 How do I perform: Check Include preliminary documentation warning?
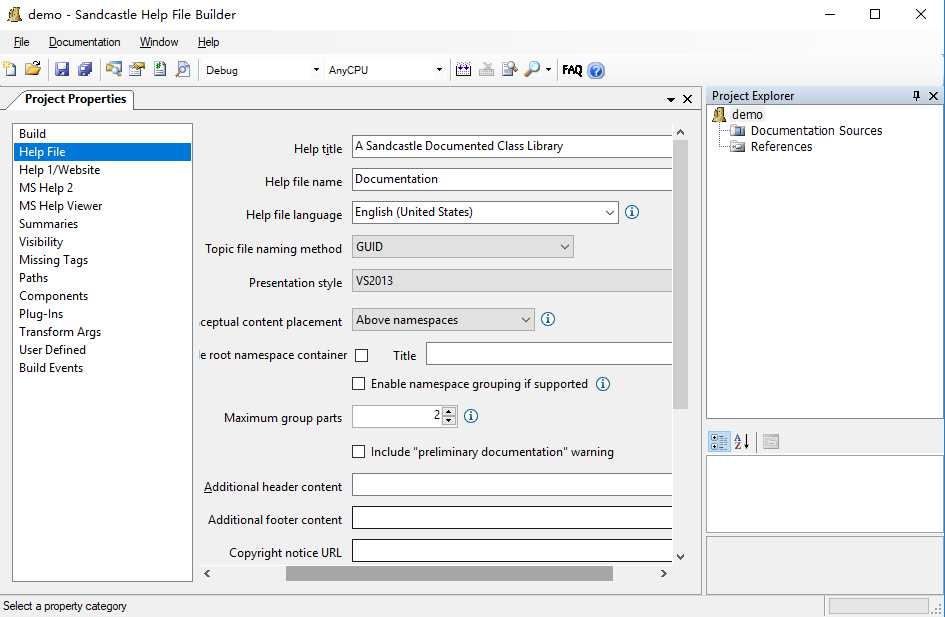[359, 452]
